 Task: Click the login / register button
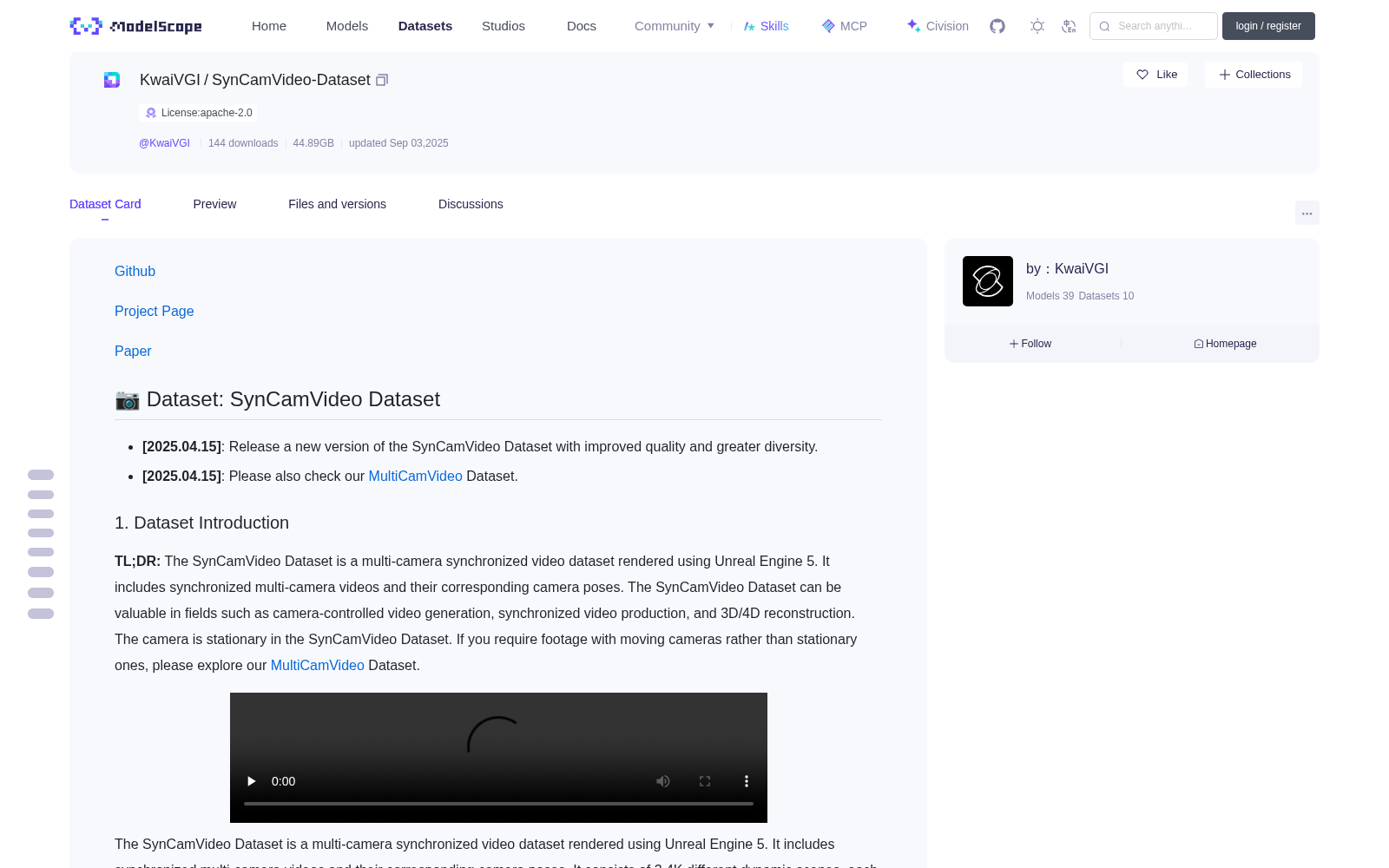coord(1268,26)
